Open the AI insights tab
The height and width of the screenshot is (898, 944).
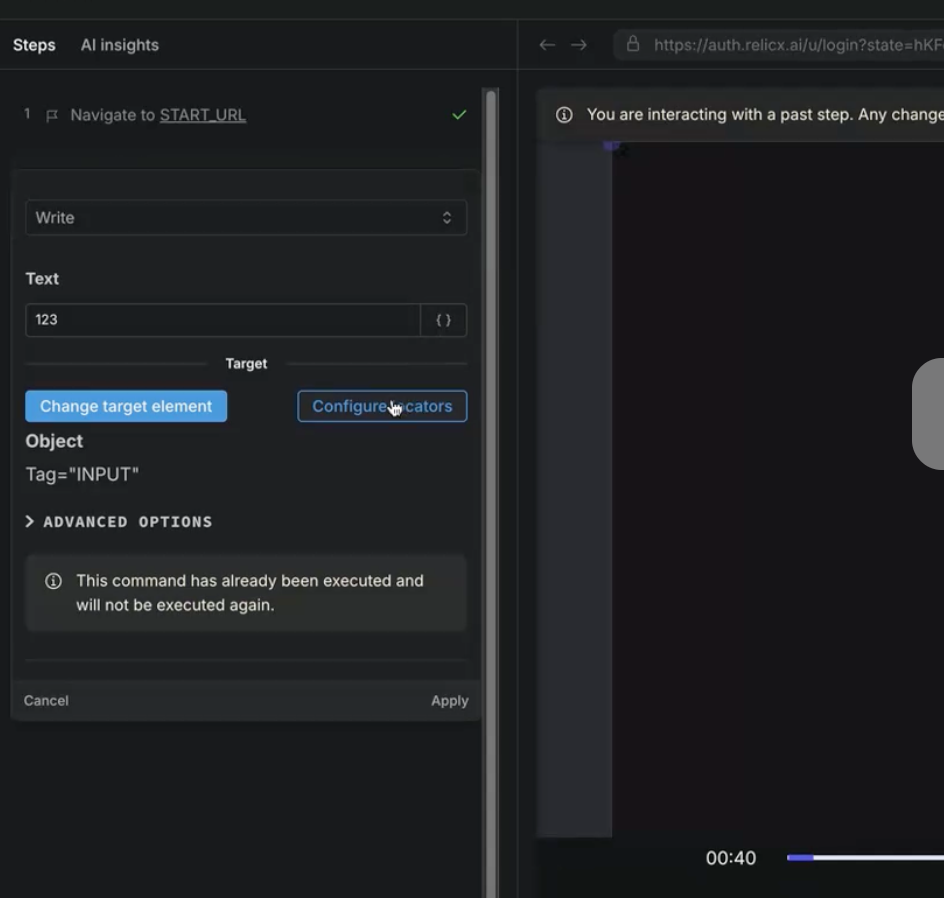point(119,45)
